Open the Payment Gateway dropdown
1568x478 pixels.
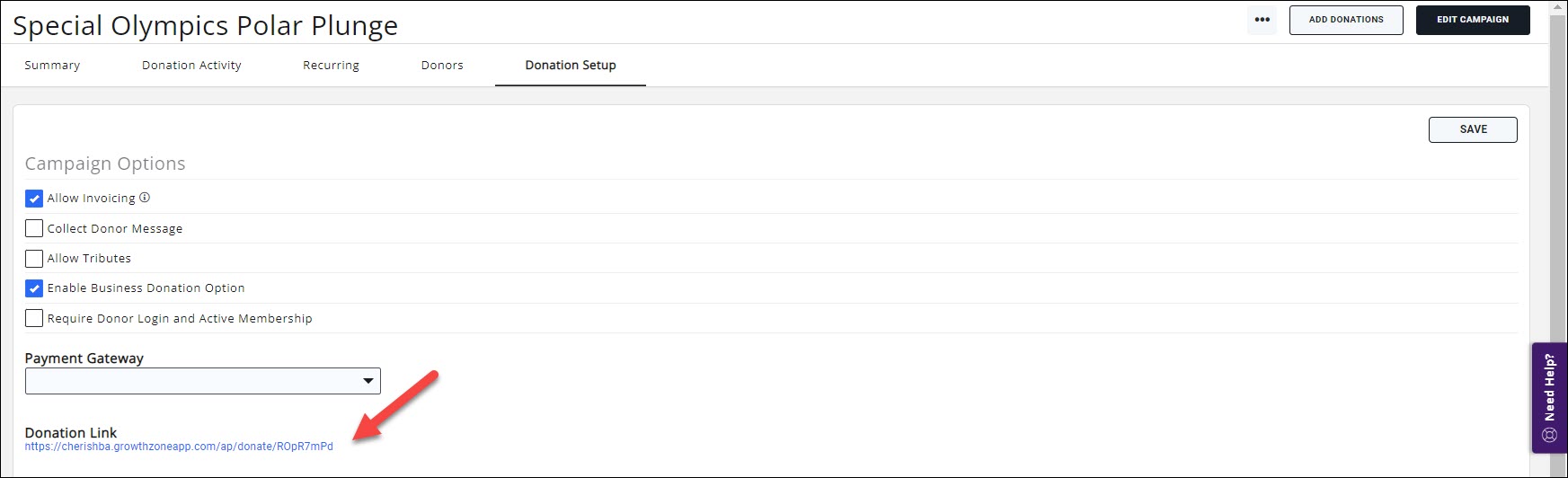202,381
